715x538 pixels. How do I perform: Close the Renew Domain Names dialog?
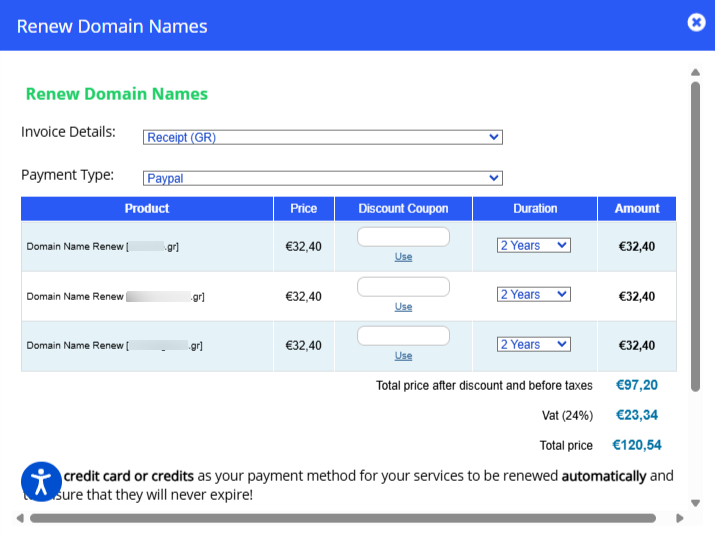(x=696, y=23)
